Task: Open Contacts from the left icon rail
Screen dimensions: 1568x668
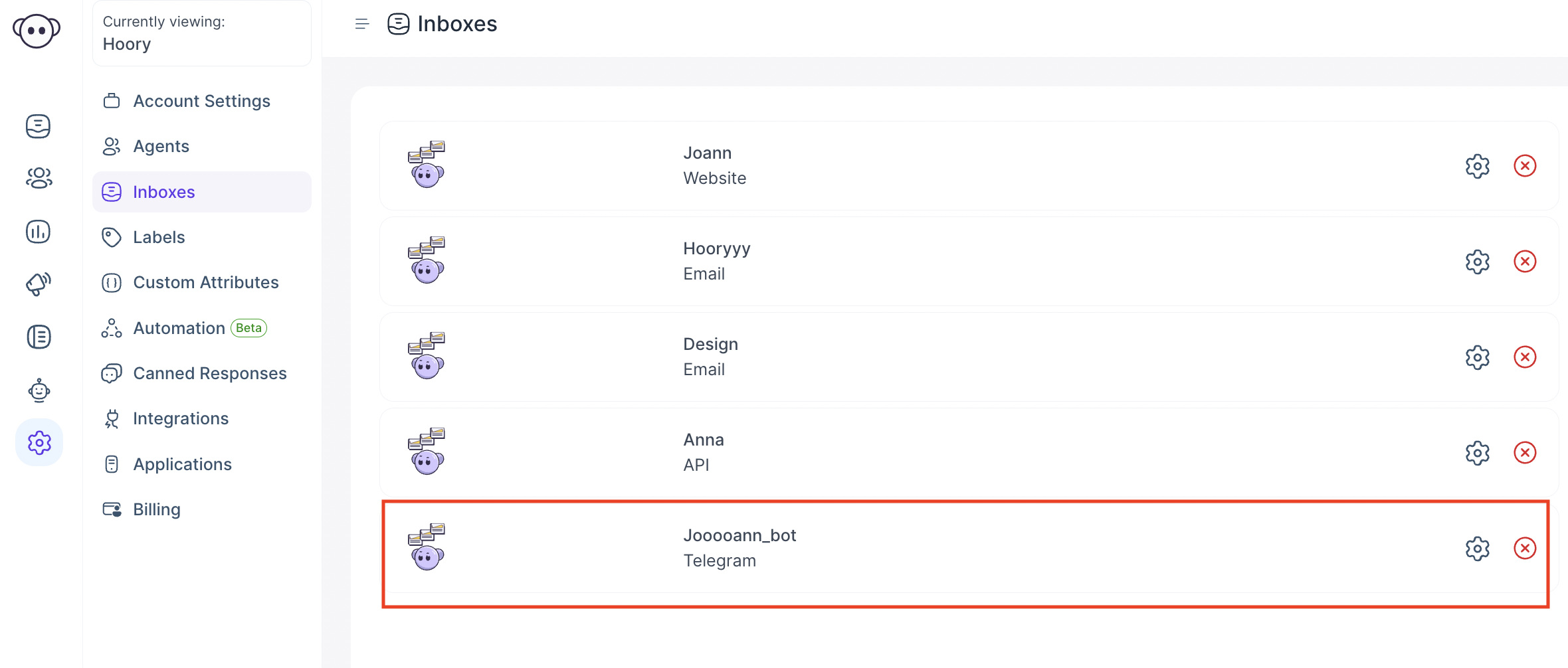Action: (39, 178)
